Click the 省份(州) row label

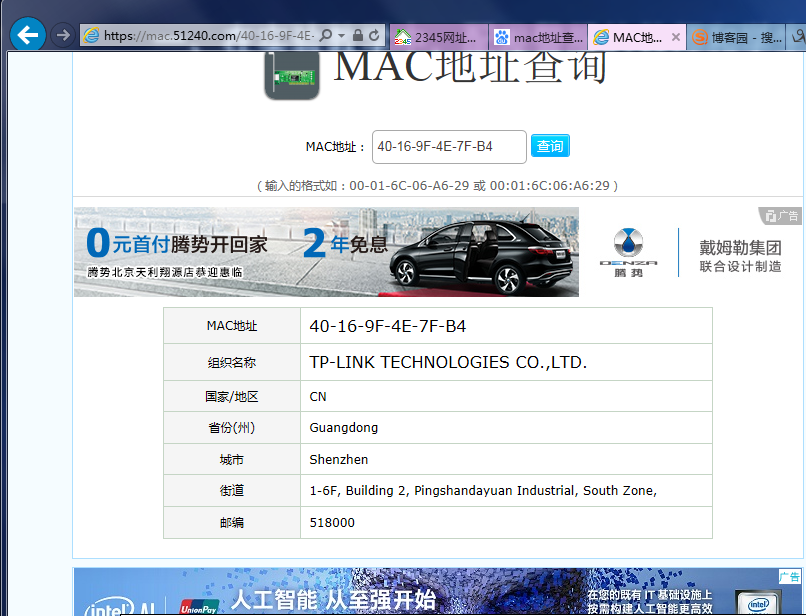[x=232, y=428]
